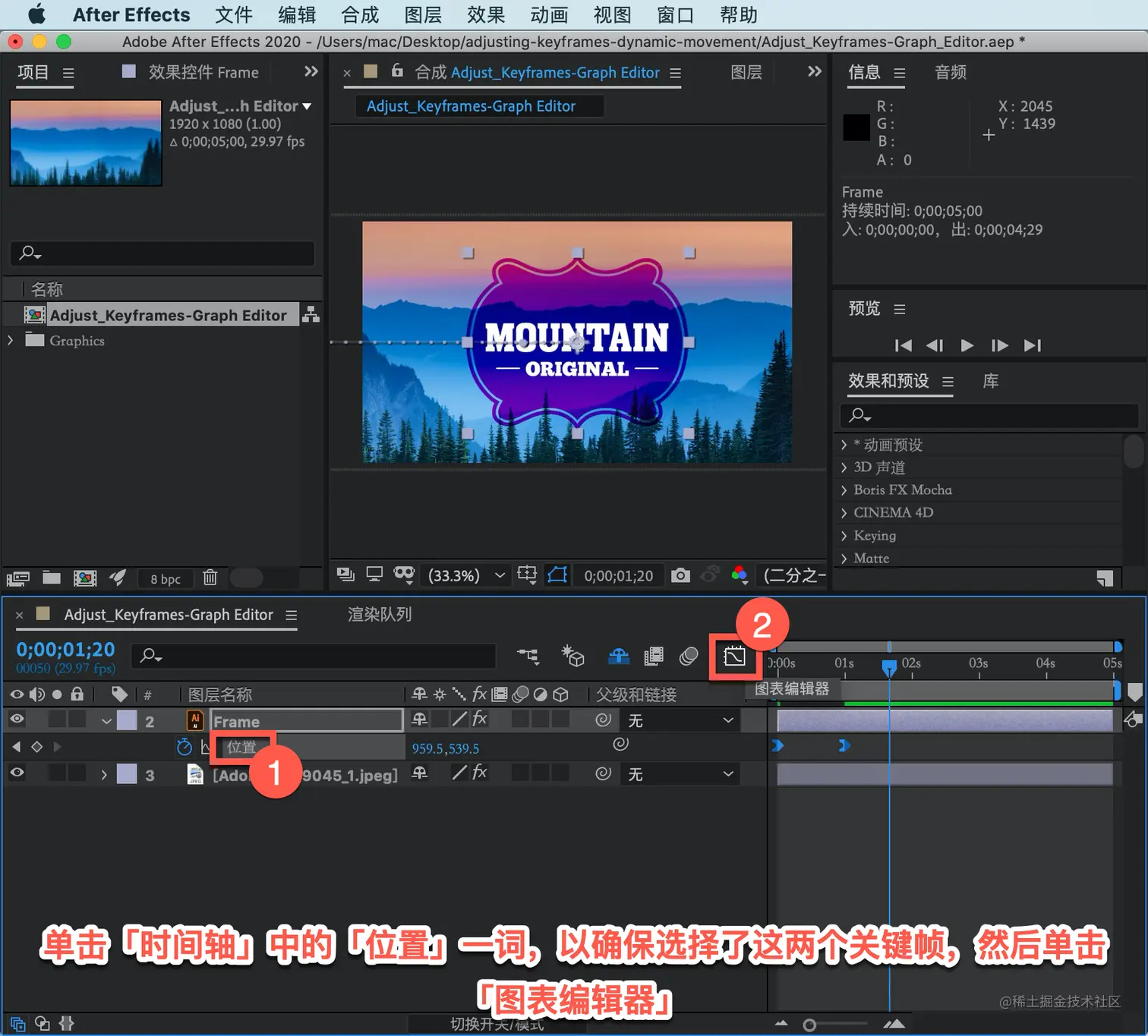The width and height of the screenshot is (1148, 1036).
Task: Play the preview with the play button
Action: click(967, 345)
